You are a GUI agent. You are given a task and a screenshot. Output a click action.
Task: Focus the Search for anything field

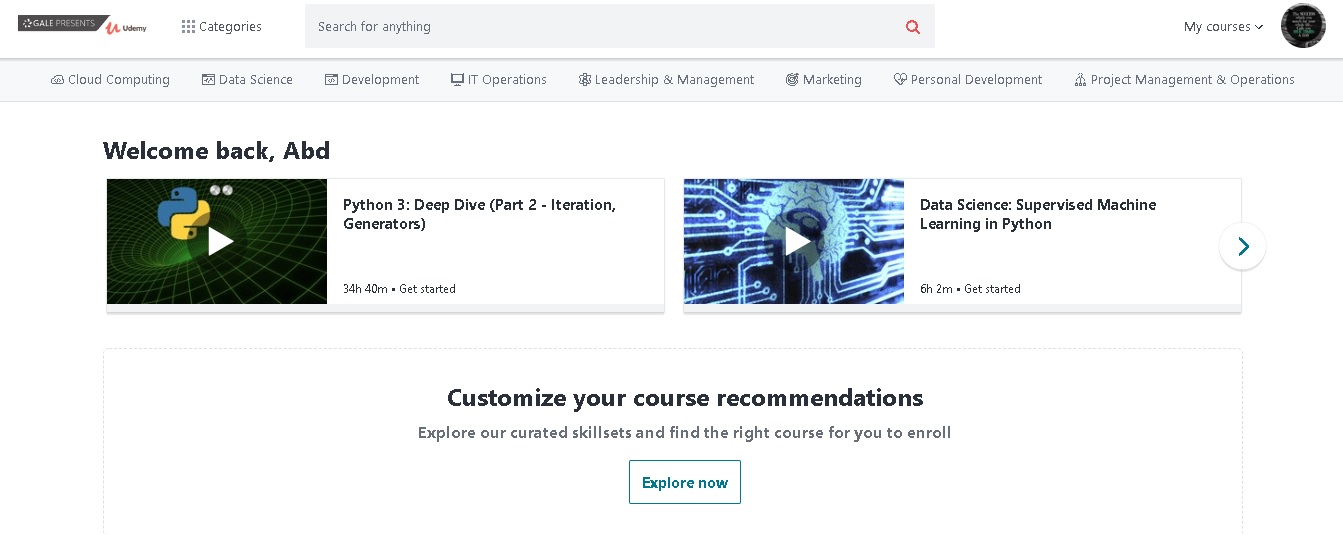(600, 27)
